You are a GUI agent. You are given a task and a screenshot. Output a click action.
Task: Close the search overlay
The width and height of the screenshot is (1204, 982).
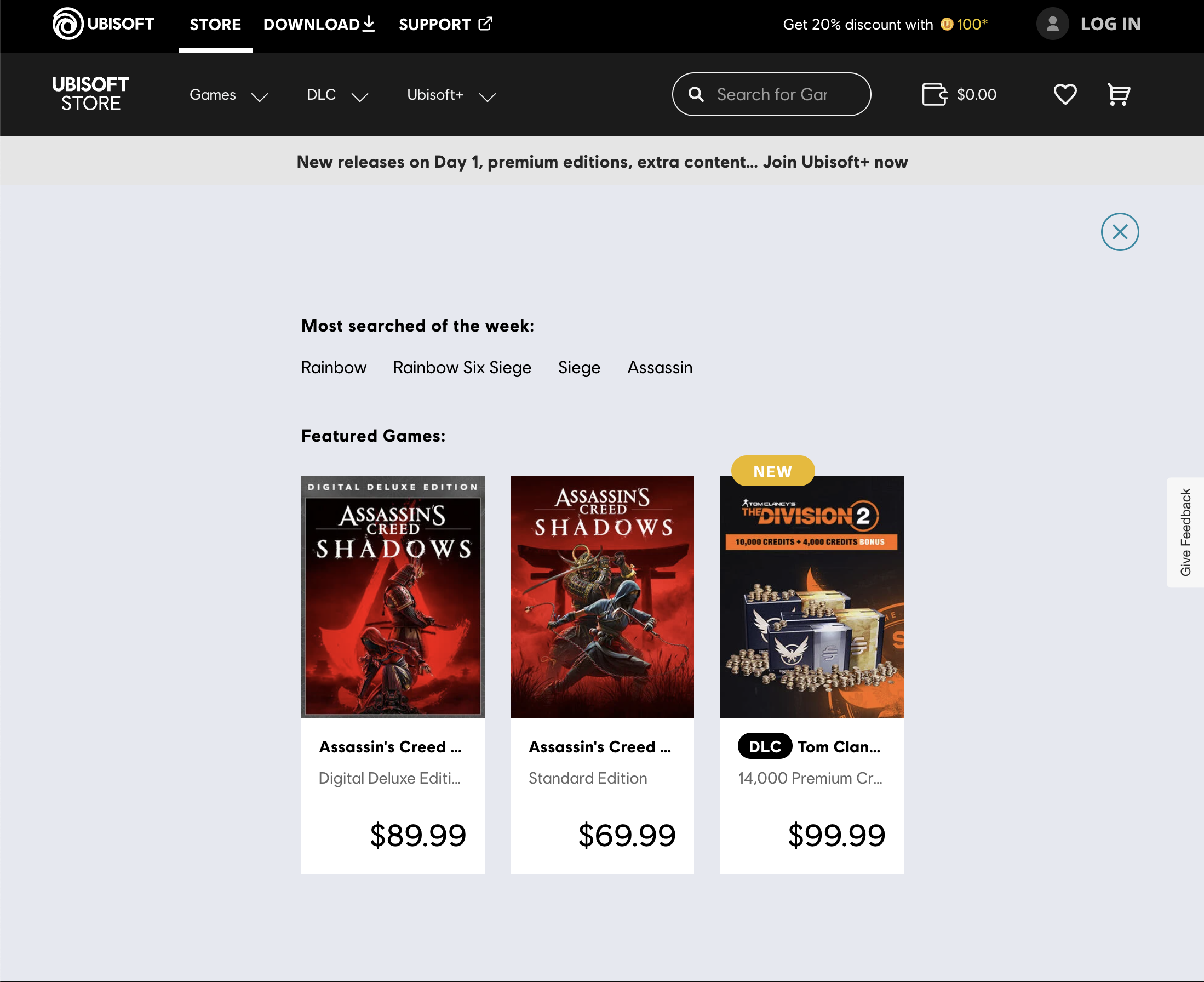(1119, 231)
